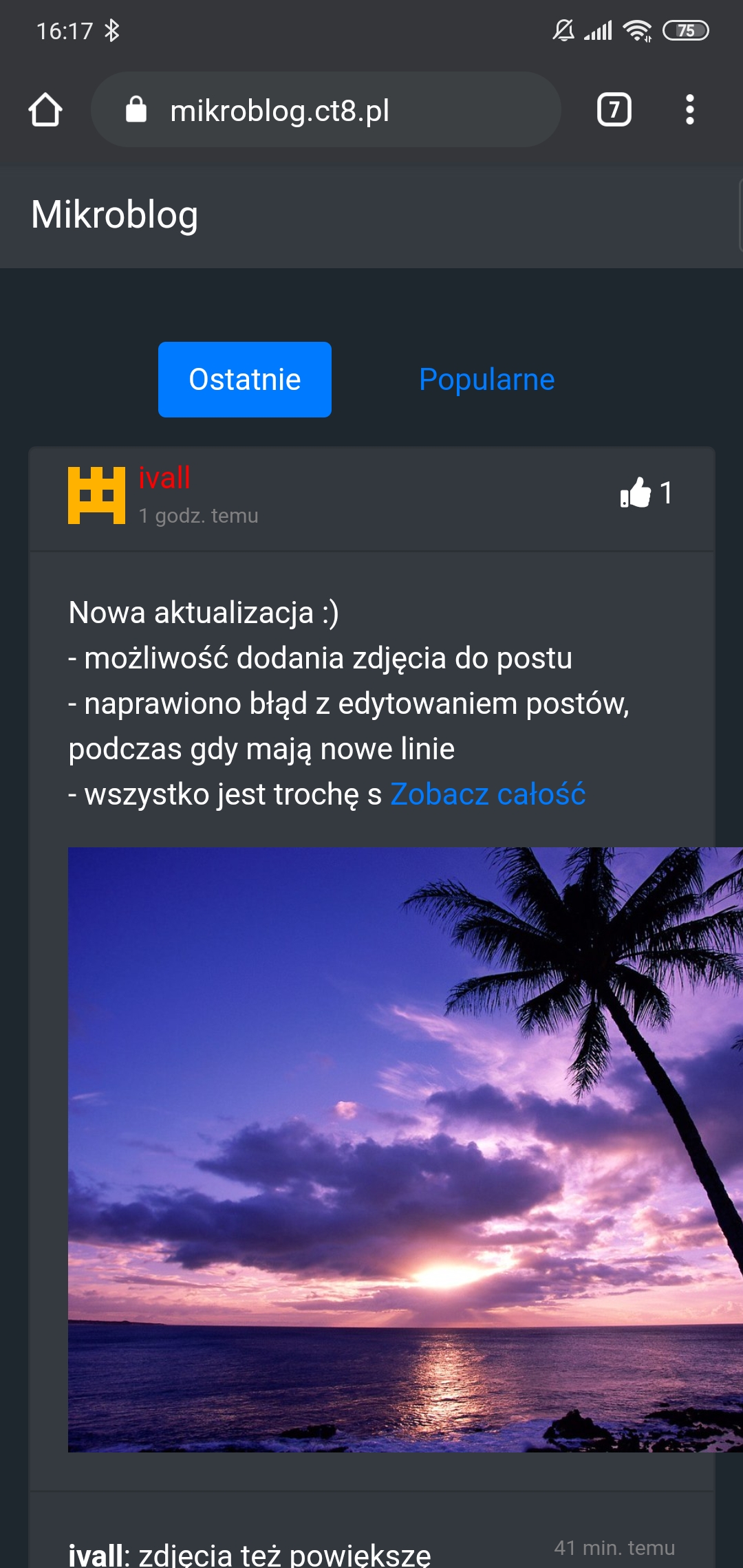The height and width of the screenshot is (1568, 743).
Task: Tap the Mikroblog header title
Action: [x=115, y=215]
